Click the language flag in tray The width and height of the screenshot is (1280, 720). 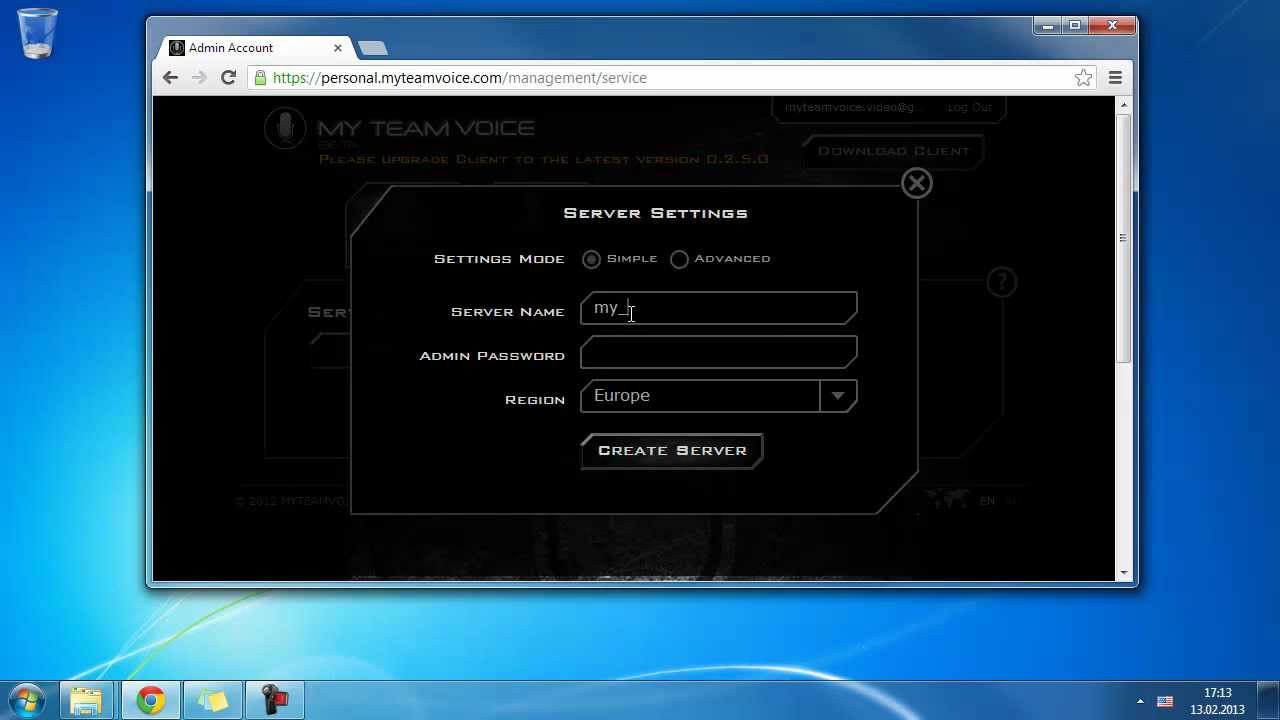(x=1165, y=701)
